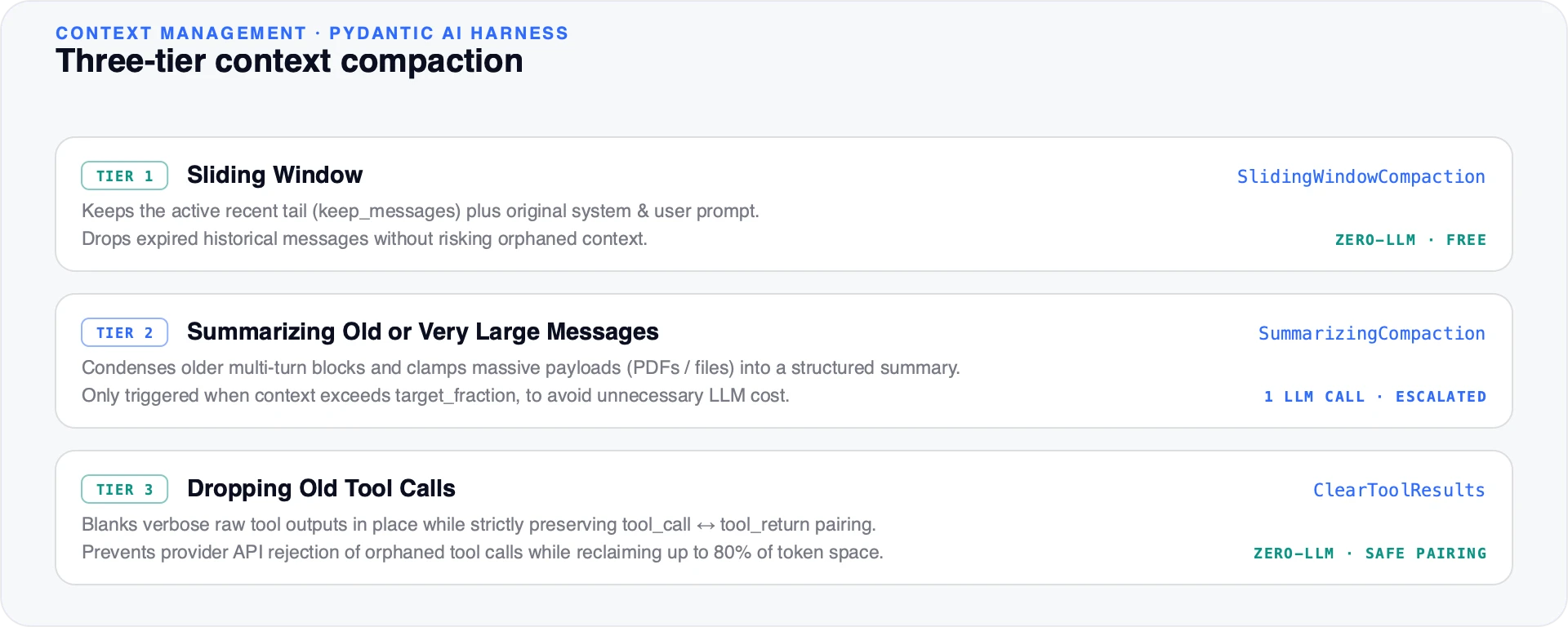1568x627 pixels.
Task: Click the 'reclaiming up to 80% of token space' line
Action: pyautogui.click(x=483, y=552)
